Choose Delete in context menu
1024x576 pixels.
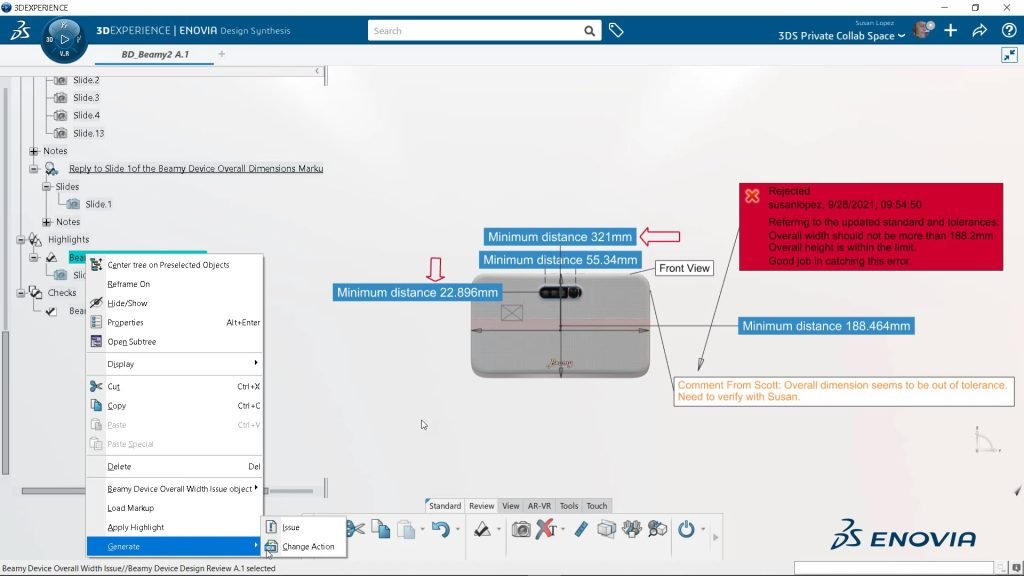pos(174,466)
